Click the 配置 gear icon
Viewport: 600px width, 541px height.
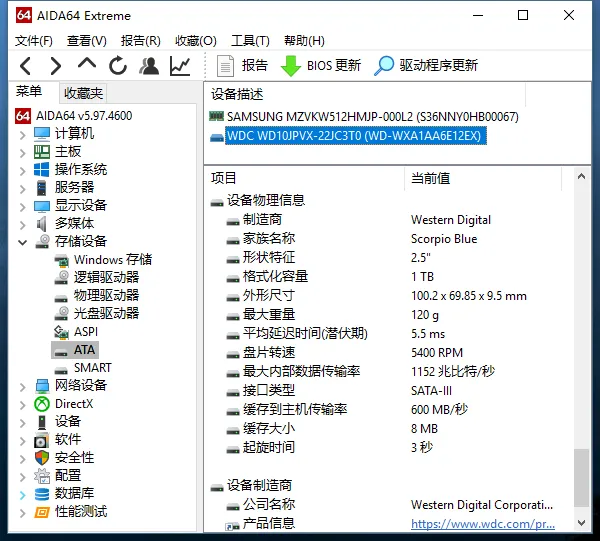(42, 476)
